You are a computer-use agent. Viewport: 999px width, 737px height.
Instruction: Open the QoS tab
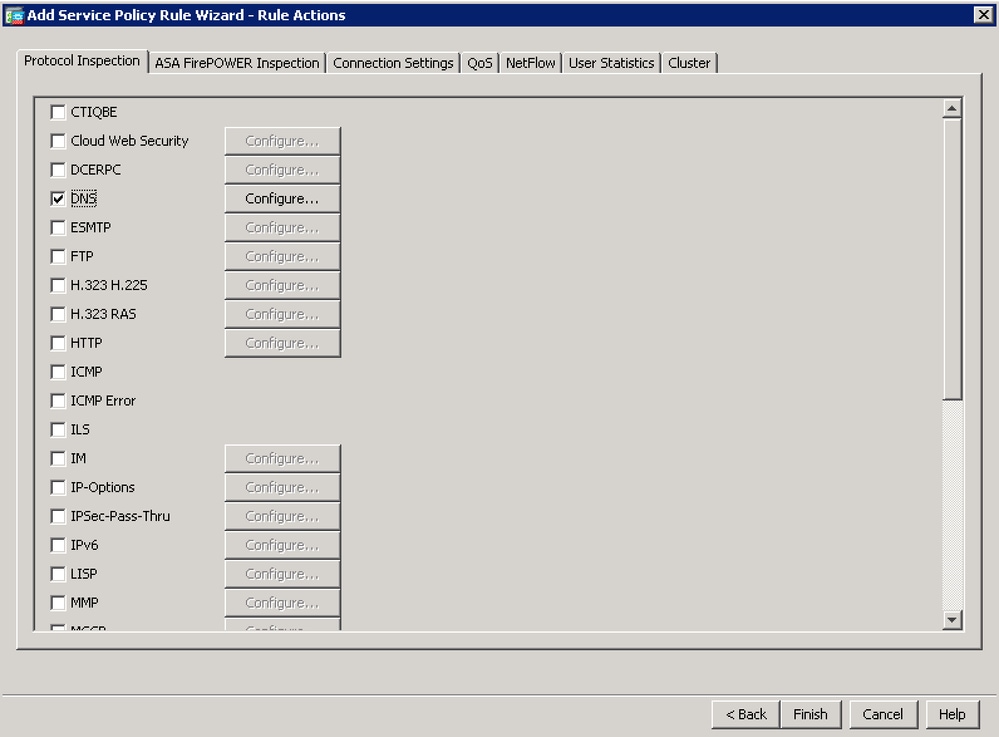coord(480,63)
